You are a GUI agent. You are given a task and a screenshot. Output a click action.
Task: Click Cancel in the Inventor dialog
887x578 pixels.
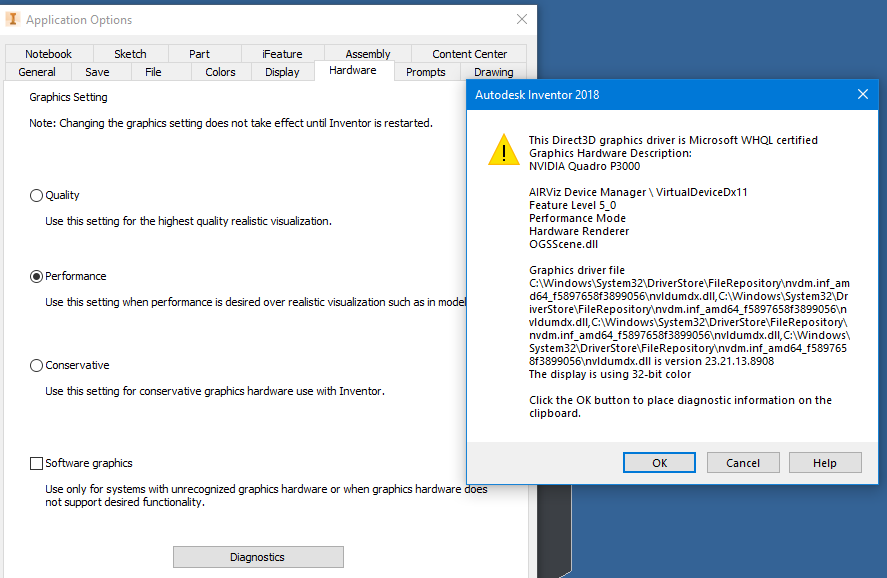(x=743, y=463)
